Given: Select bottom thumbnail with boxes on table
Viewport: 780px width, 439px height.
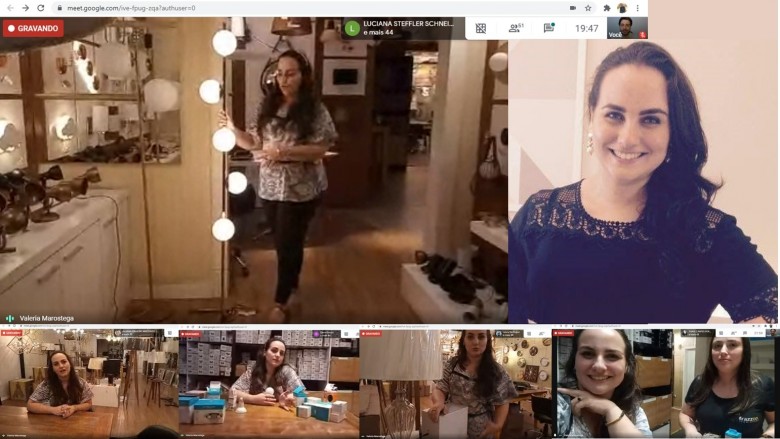Looking at the screenshot, I should (268, 384).
